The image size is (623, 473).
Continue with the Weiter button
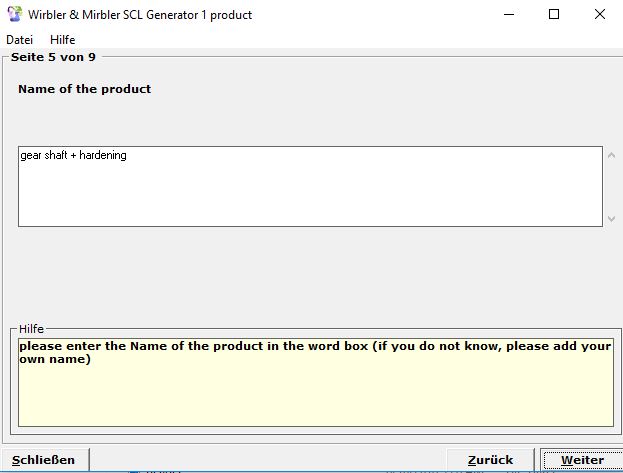click(581, 460)
